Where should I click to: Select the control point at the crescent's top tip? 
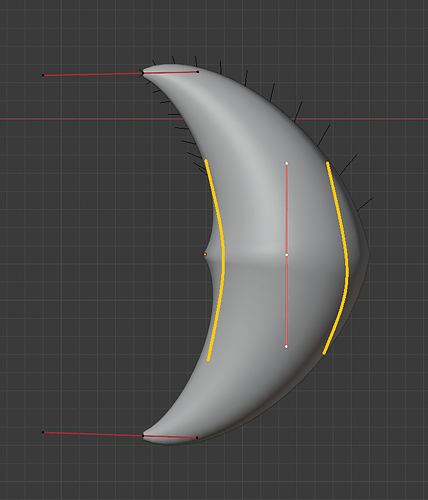[143, 73]
